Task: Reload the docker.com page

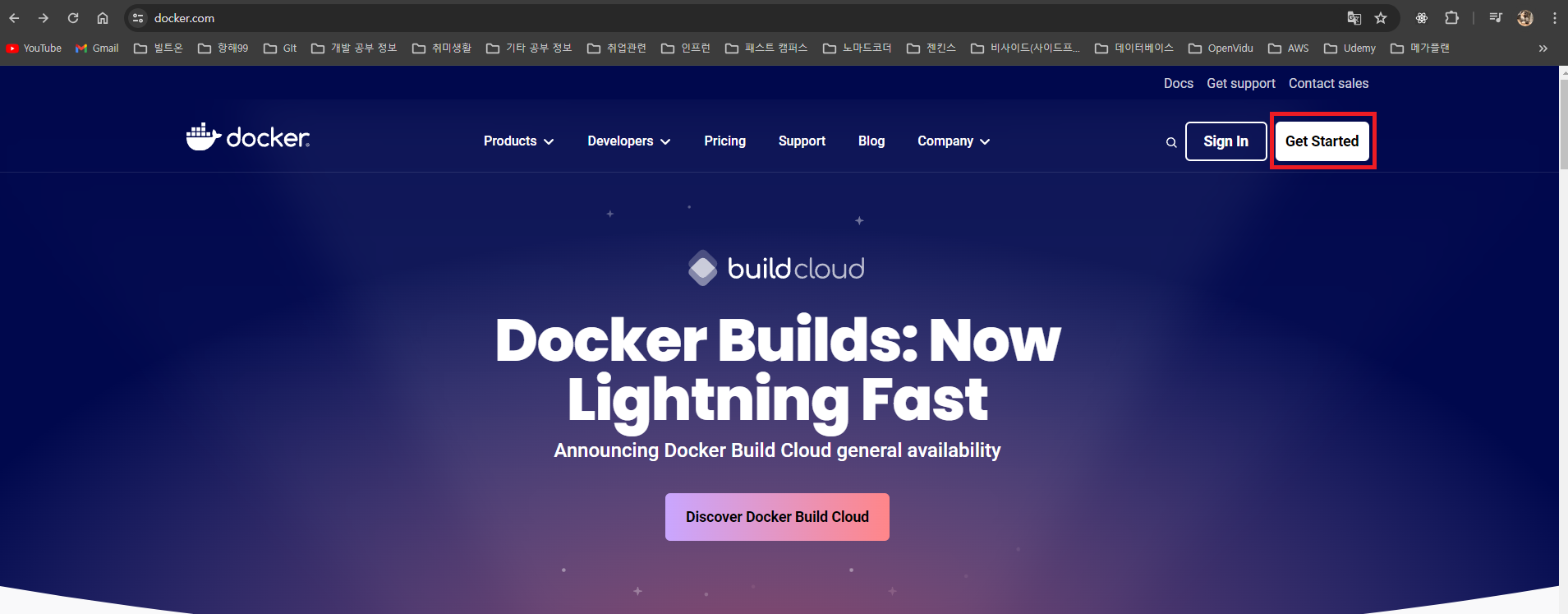Action: coord(73,18)
